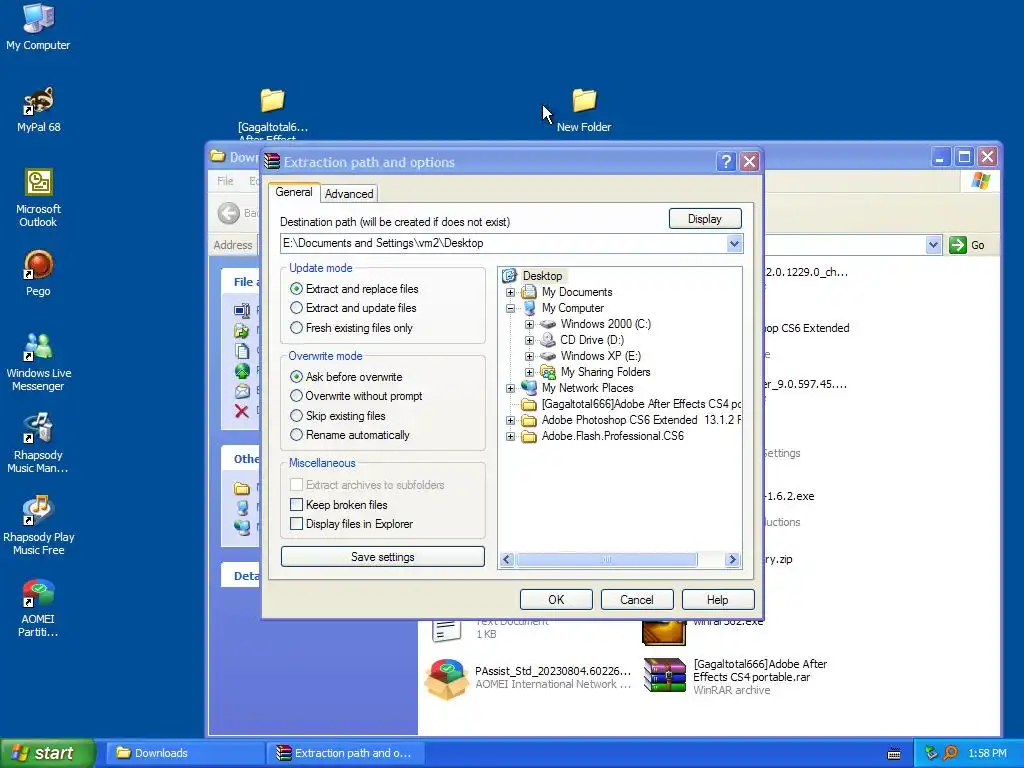
Task: Click the After Effects CS4 portable.rar archive icon
Action: click(664, 675)
